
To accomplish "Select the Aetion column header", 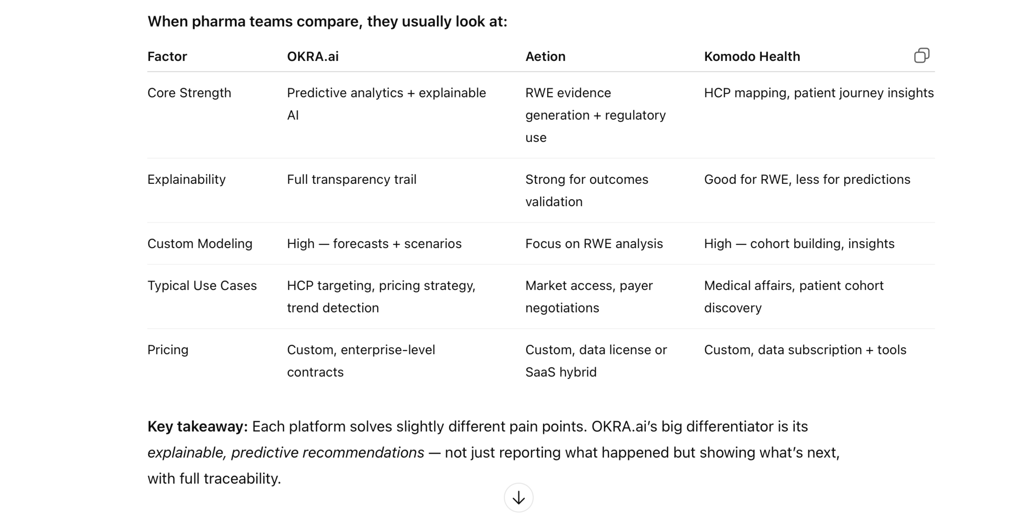I will point(545,56).
